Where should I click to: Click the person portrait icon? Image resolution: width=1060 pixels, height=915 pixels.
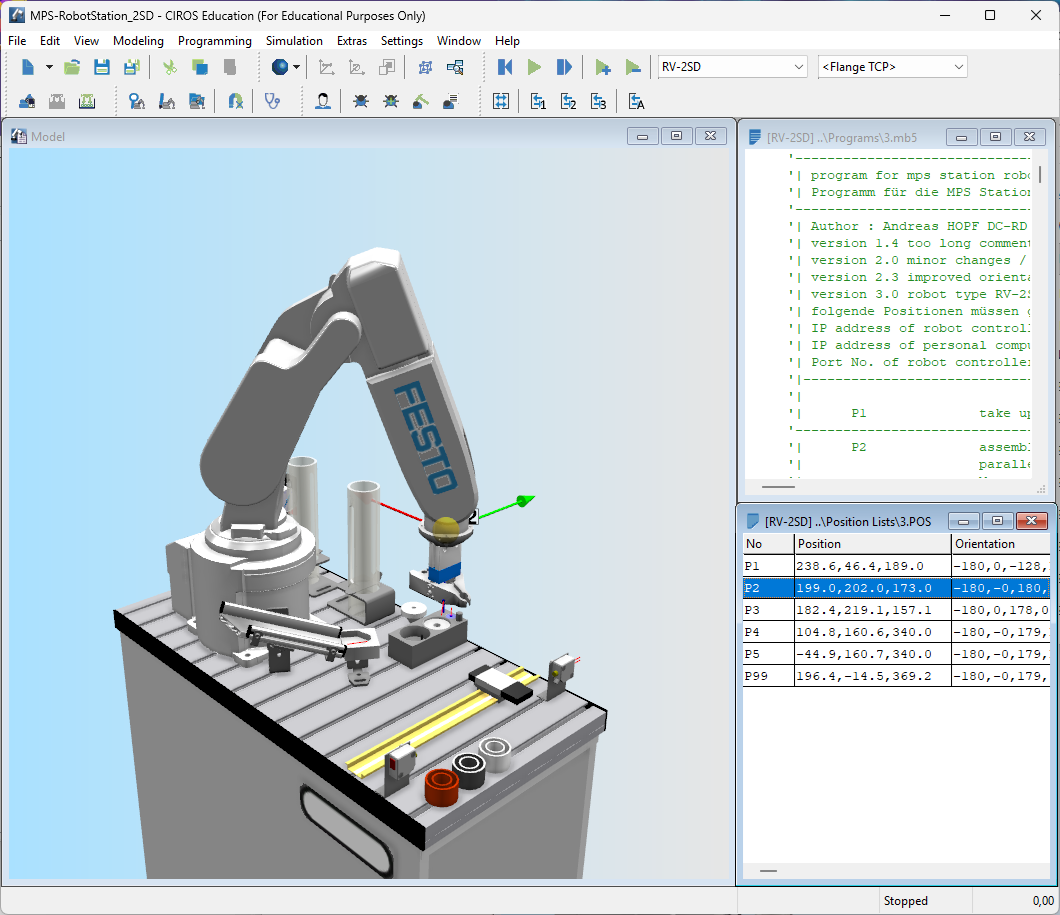tap(323, 101)
